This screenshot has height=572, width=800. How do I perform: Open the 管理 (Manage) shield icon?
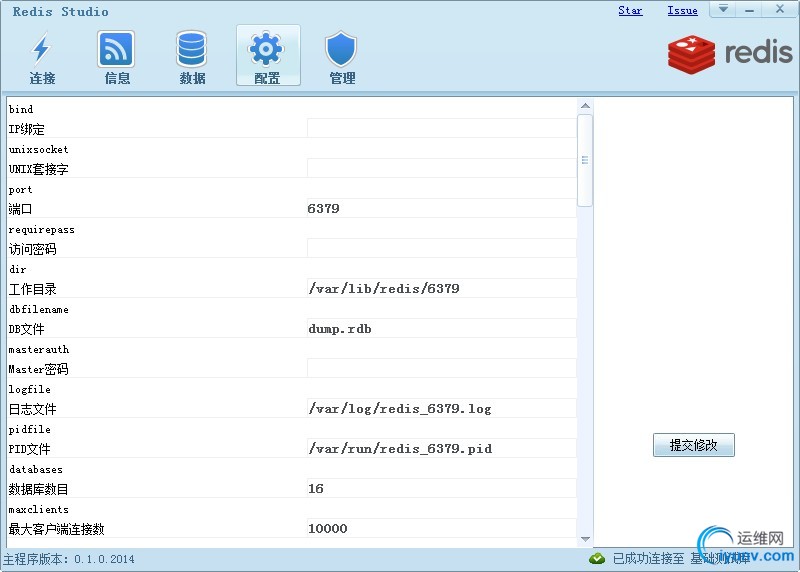pos(341,56)
